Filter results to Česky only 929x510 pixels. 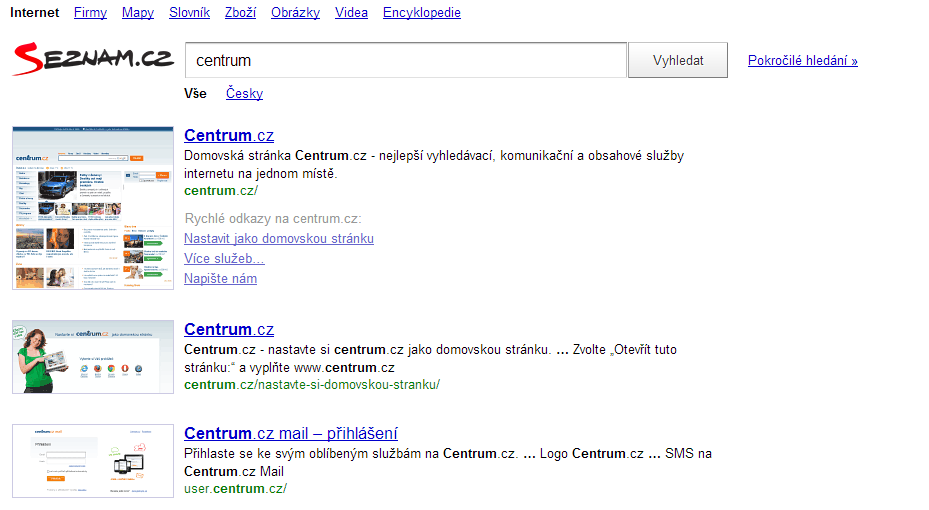pos(244,94)
